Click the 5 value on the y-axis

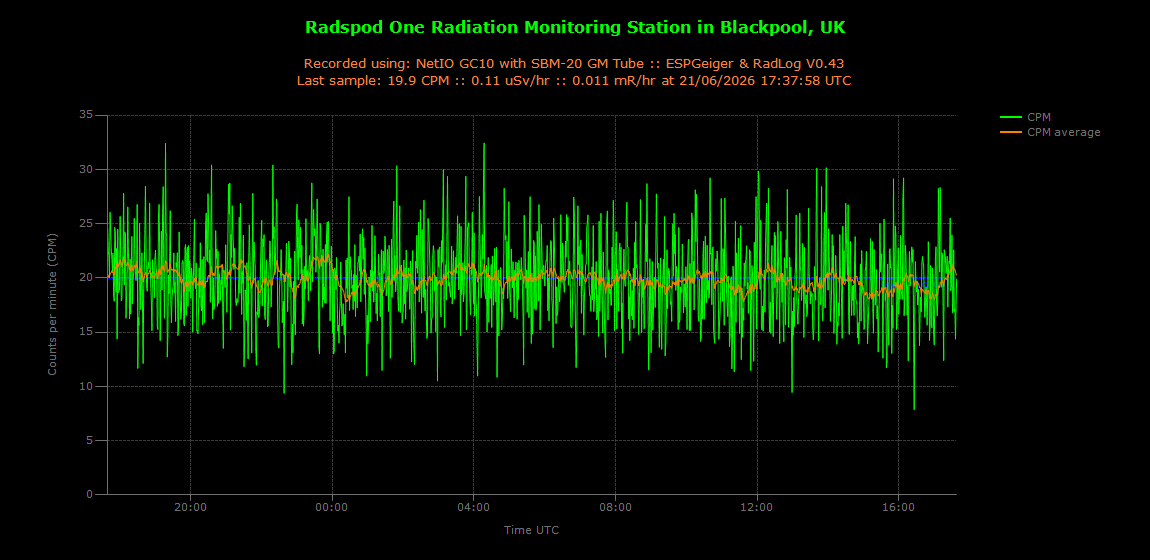(x=91, y=441)
